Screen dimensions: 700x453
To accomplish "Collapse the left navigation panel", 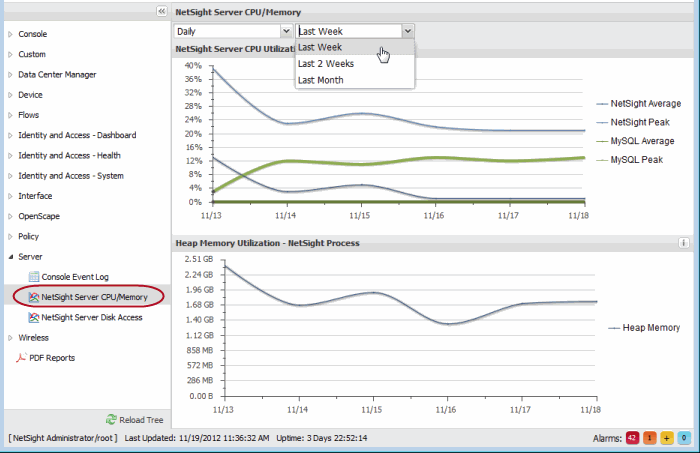I will click(x=161, y=11).
